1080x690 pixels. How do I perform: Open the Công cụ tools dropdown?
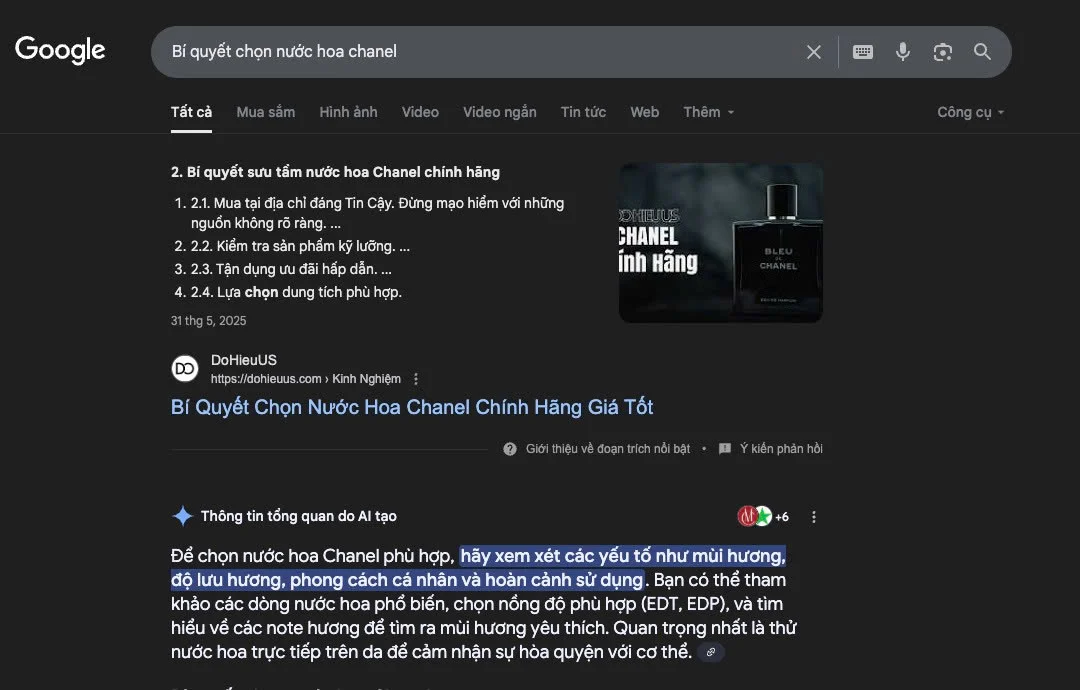(x=970, y=112)
